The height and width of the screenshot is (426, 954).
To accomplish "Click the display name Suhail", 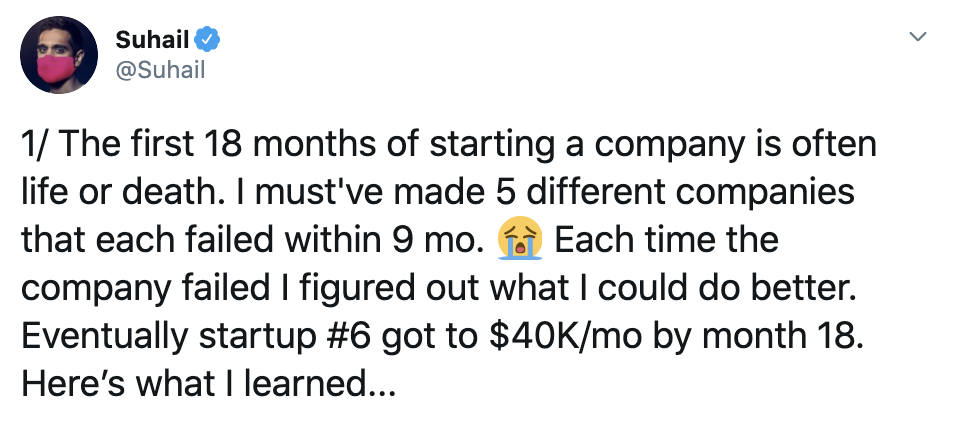I will [x=152, y=40].
